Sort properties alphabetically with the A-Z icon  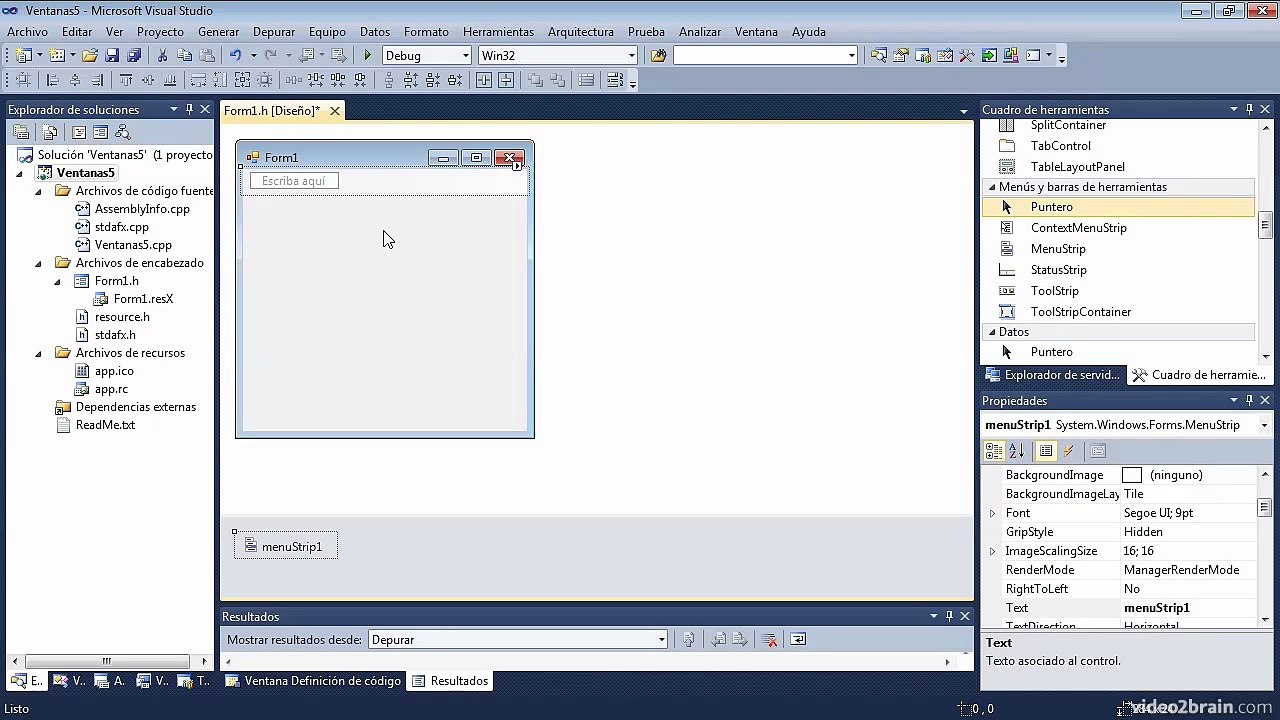point(1017,451)
